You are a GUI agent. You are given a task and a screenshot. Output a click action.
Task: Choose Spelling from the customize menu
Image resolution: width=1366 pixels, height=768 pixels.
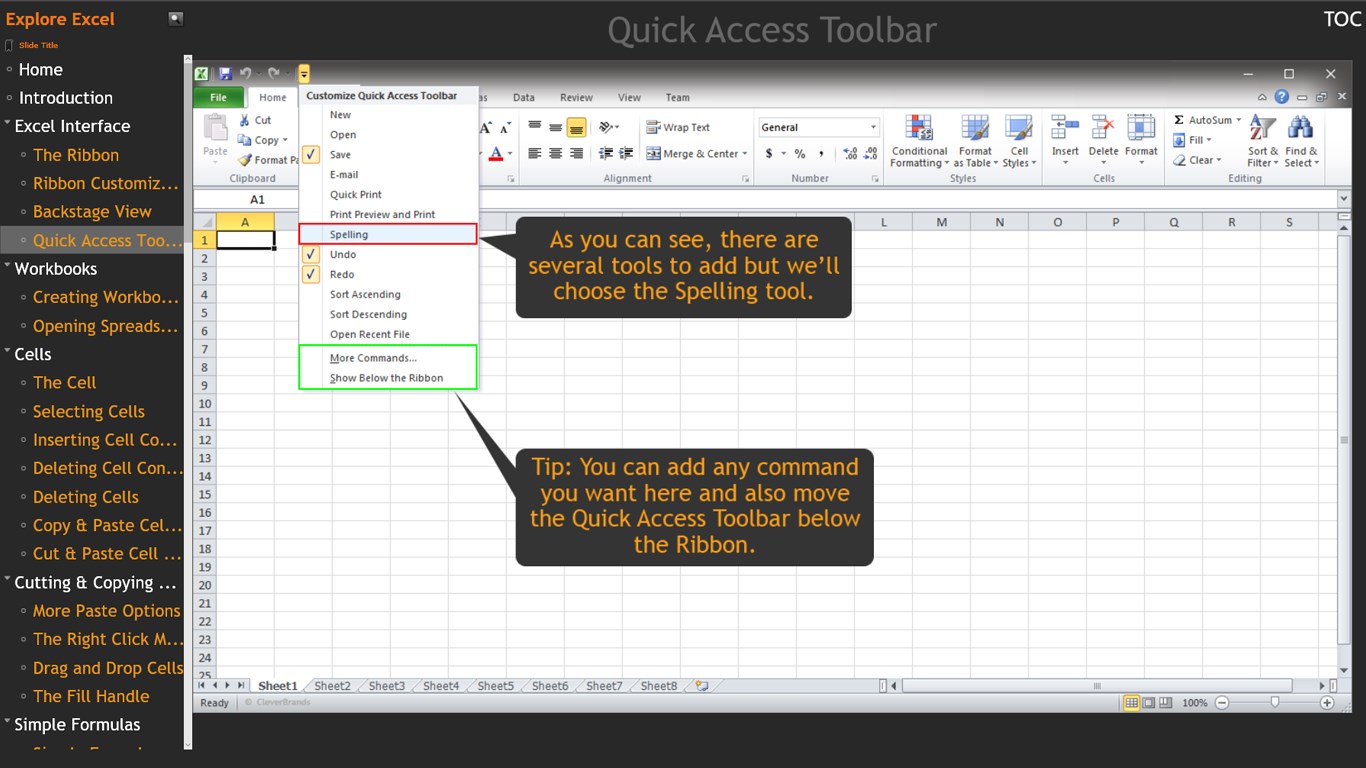pos(389,234)
